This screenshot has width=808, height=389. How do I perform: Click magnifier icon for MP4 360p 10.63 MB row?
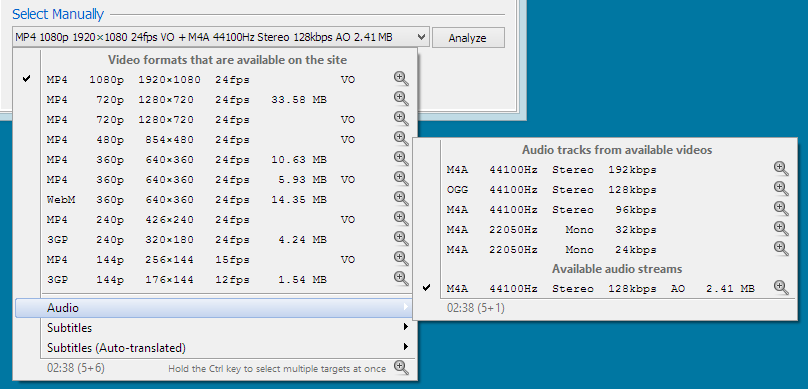pos(401,158)
